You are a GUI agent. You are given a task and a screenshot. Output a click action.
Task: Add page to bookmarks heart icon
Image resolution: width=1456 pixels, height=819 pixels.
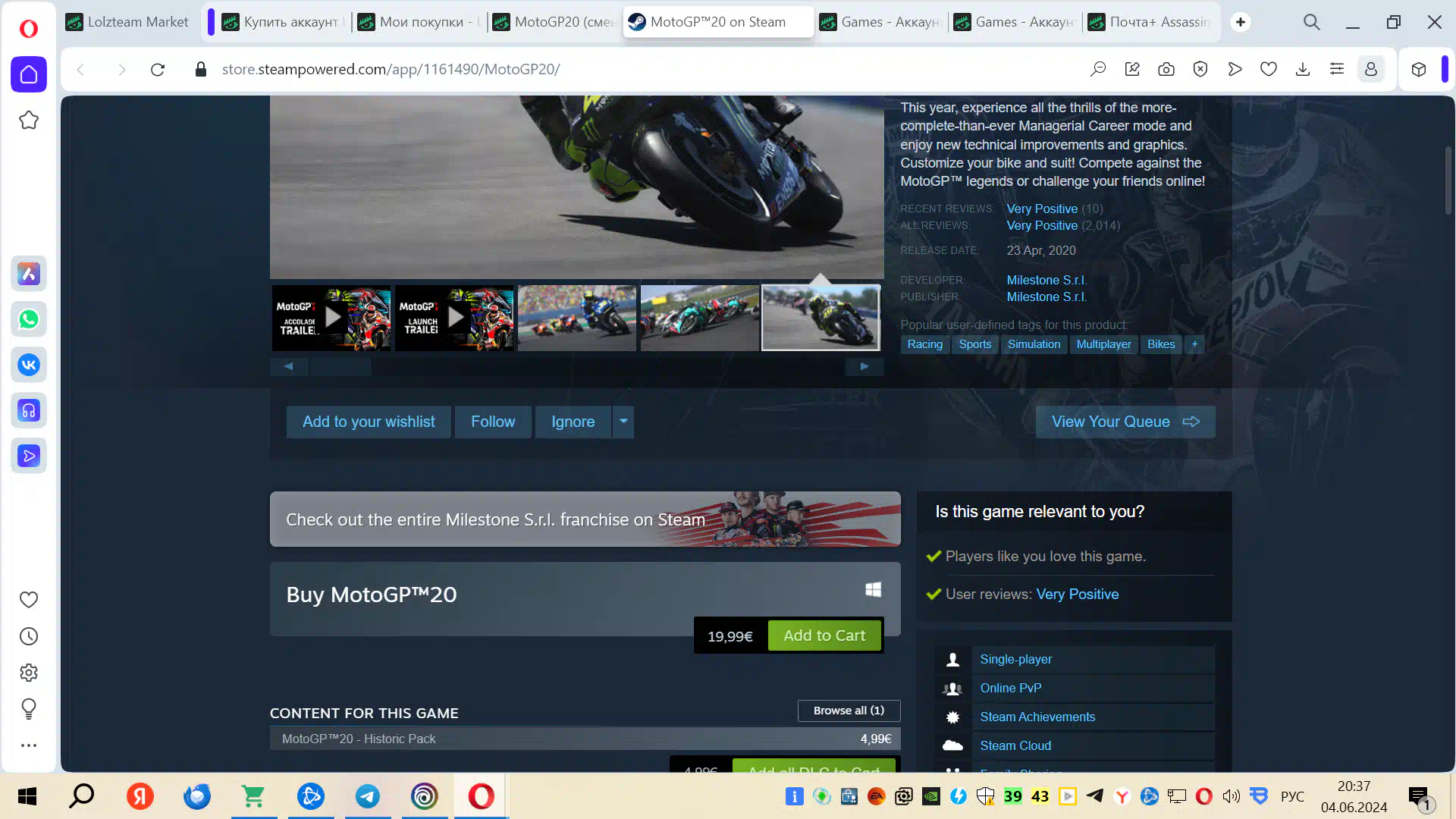coord(1269,70)
